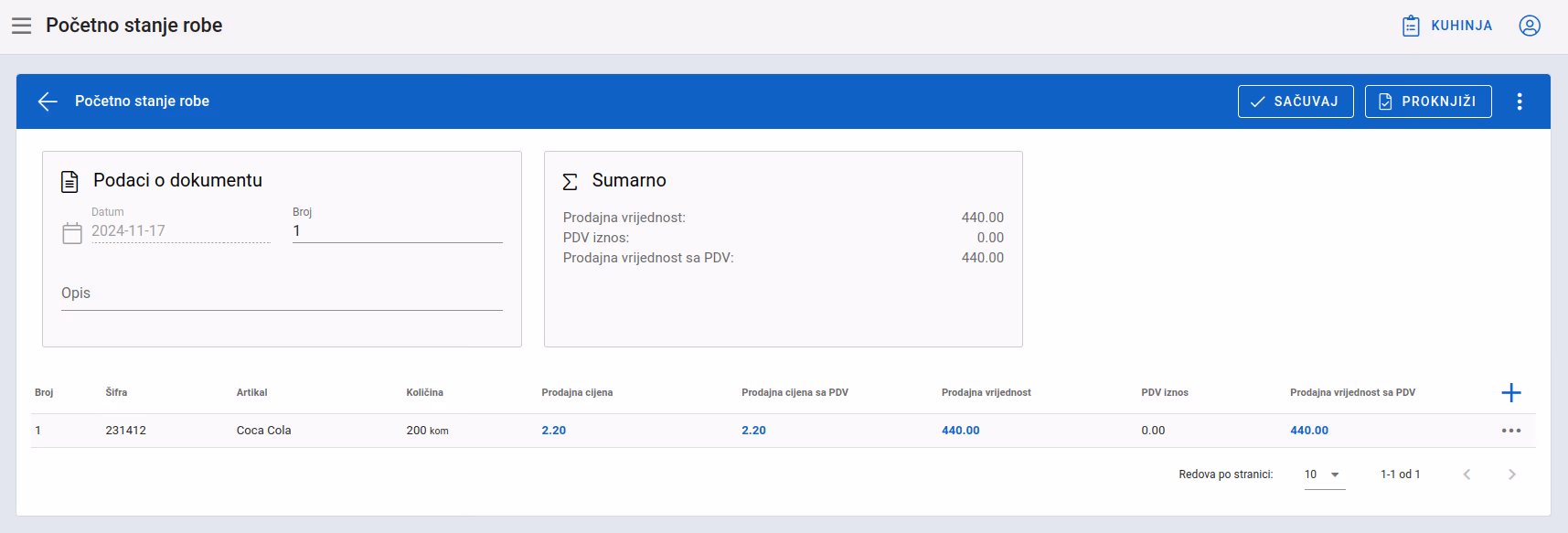Image resolution: width=1568 pixels, height=533 pixels.
Task: Click the PDV iznos column header
Action: [1165, 393]
